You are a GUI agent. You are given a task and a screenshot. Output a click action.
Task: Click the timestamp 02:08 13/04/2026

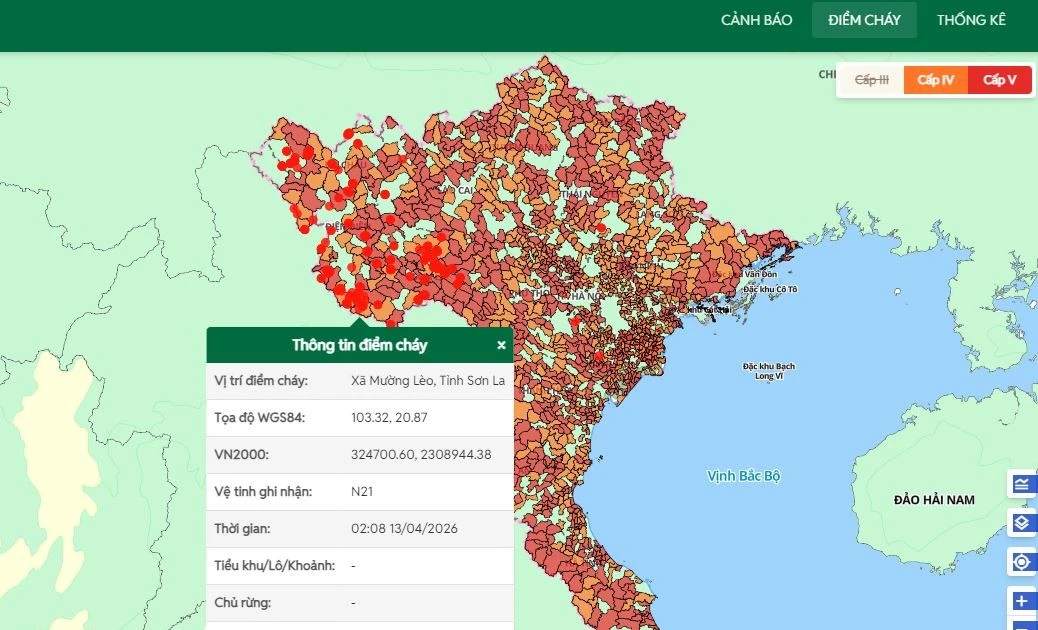click(404, 529)
